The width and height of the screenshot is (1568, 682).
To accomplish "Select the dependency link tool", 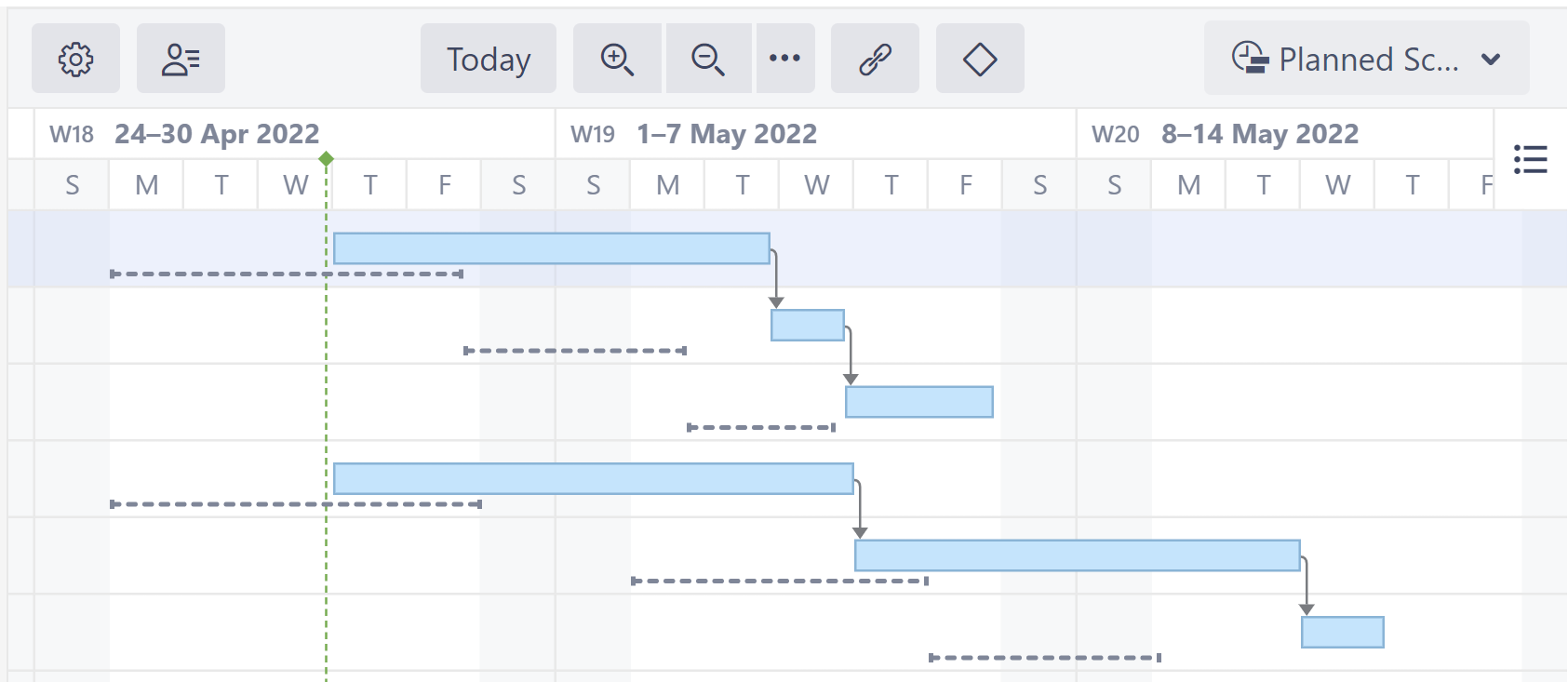I will (875, 59).
